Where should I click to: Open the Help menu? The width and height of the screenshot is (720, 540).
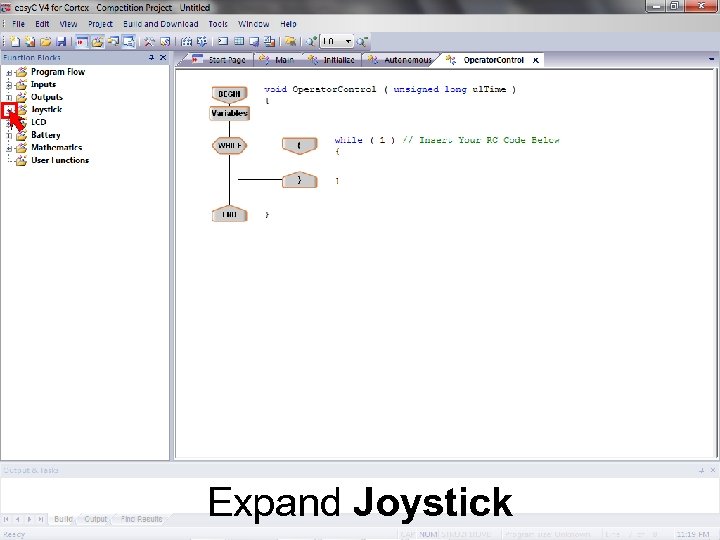pos(288,24)
